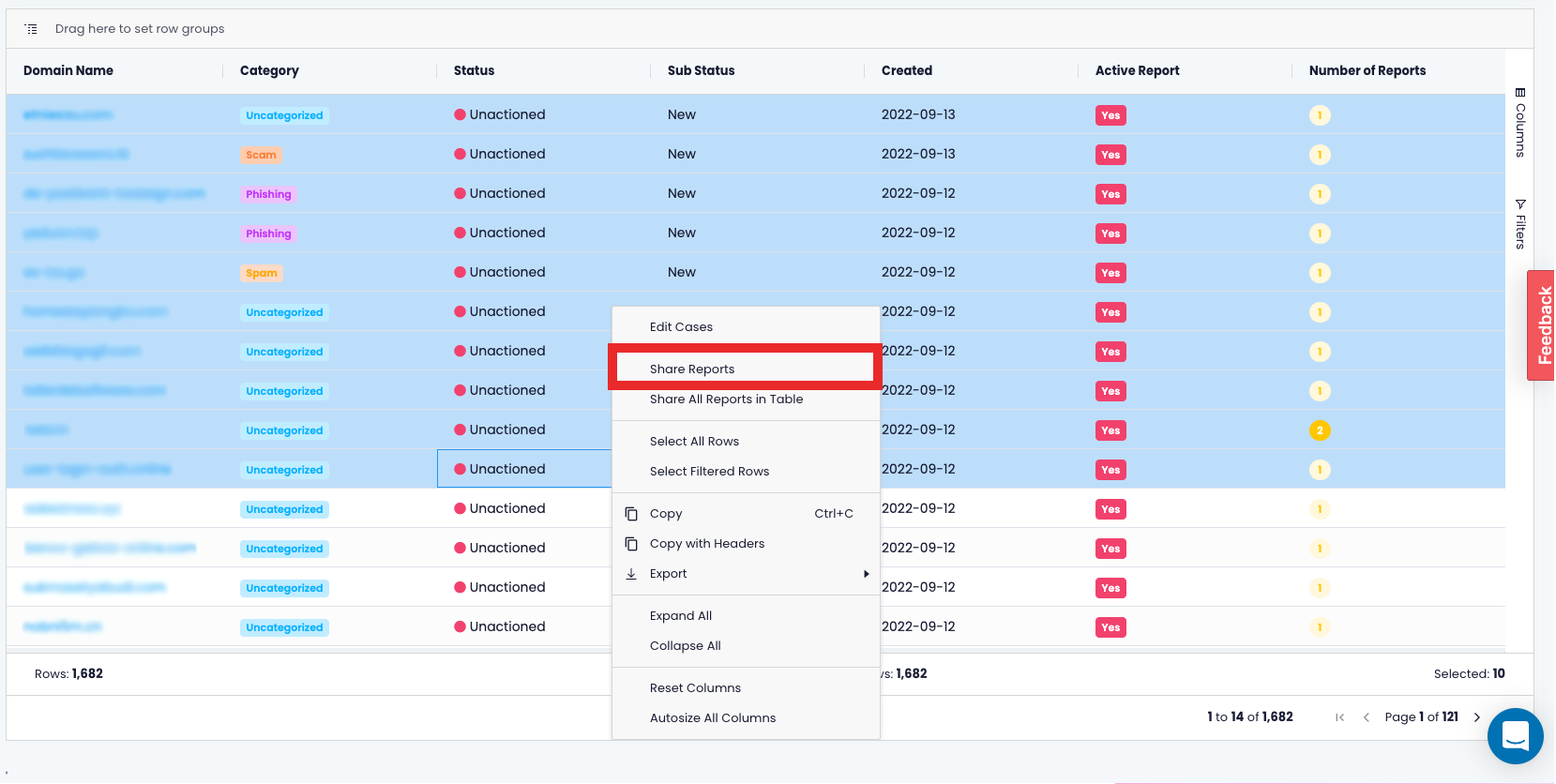
Task: Open the Columns side panel
Action: coord(1520,123)
